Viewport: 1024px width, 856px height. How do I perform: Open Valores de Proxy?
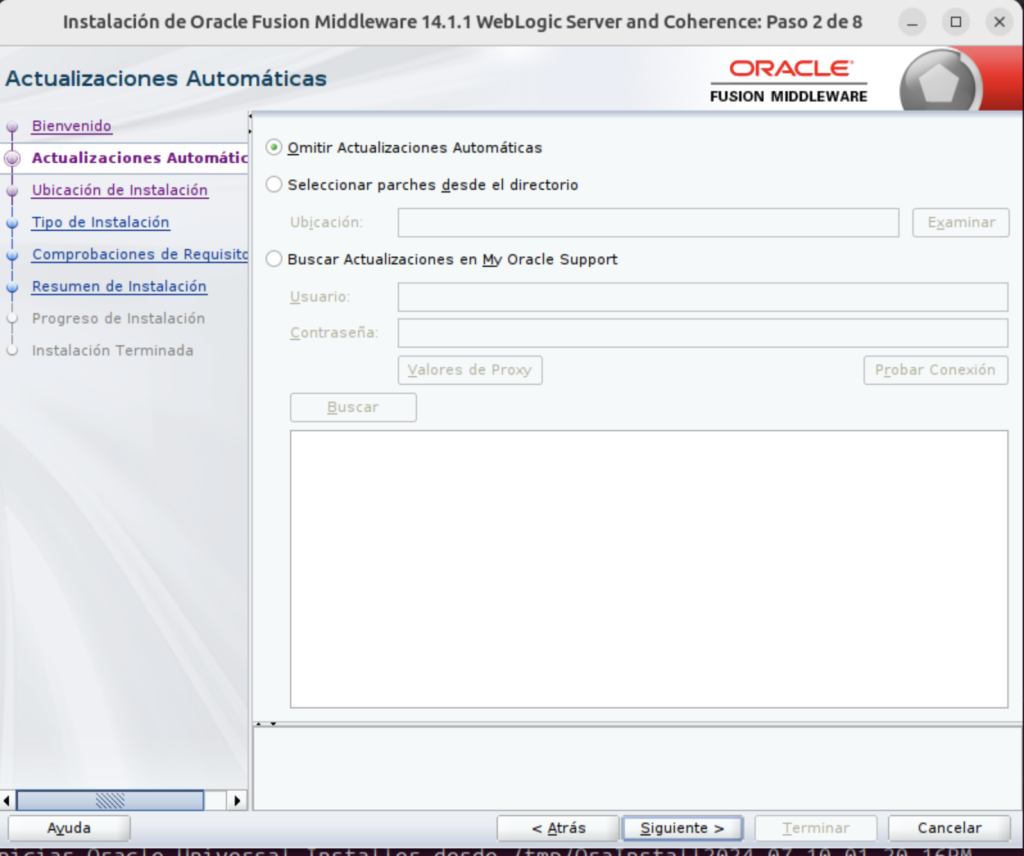pyautogui.click(x=470, y=370)
